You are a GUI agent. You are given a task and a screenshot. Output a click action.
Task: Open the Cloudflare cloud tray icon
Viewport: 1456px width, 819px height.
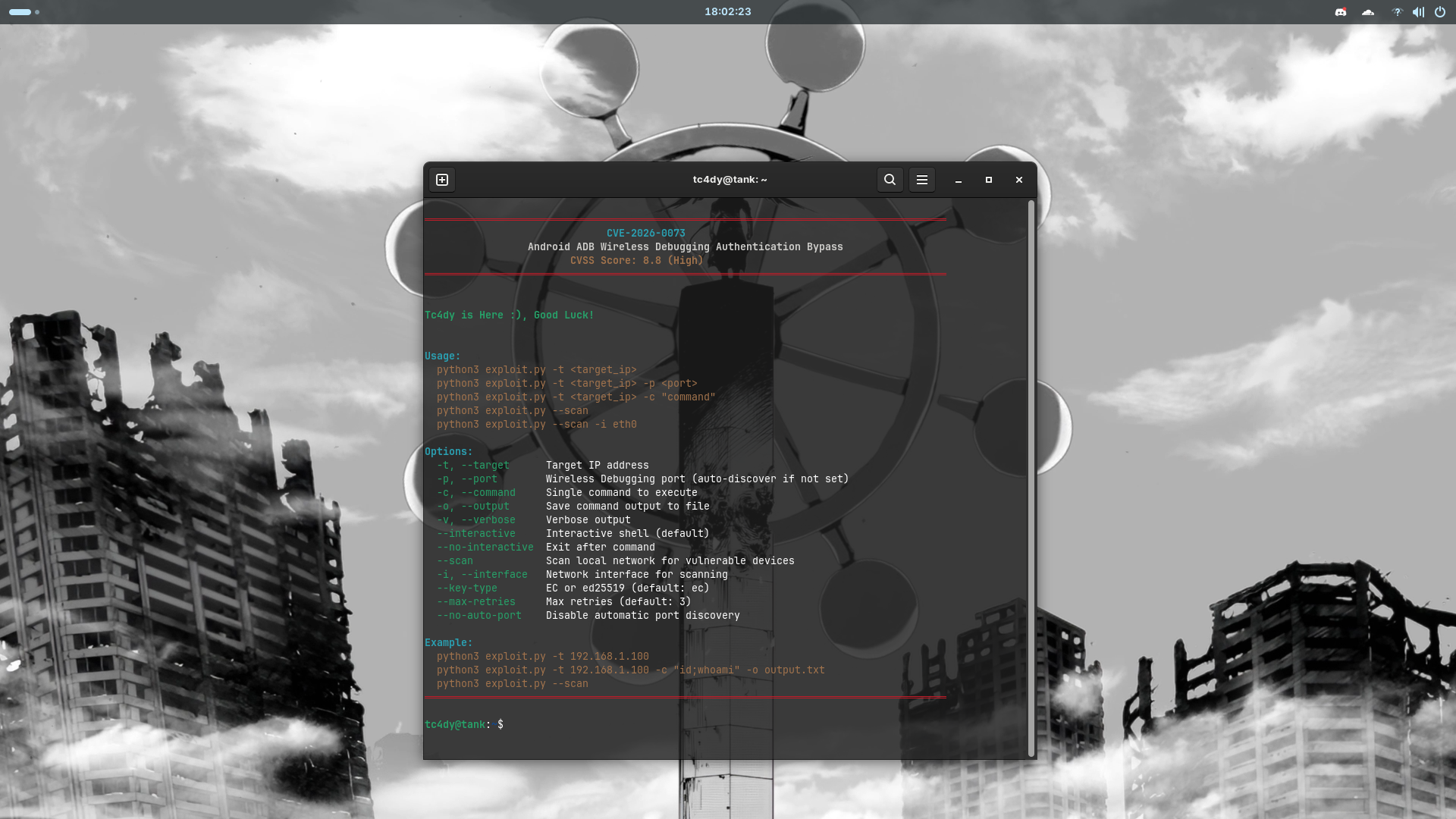(1368, 12)
